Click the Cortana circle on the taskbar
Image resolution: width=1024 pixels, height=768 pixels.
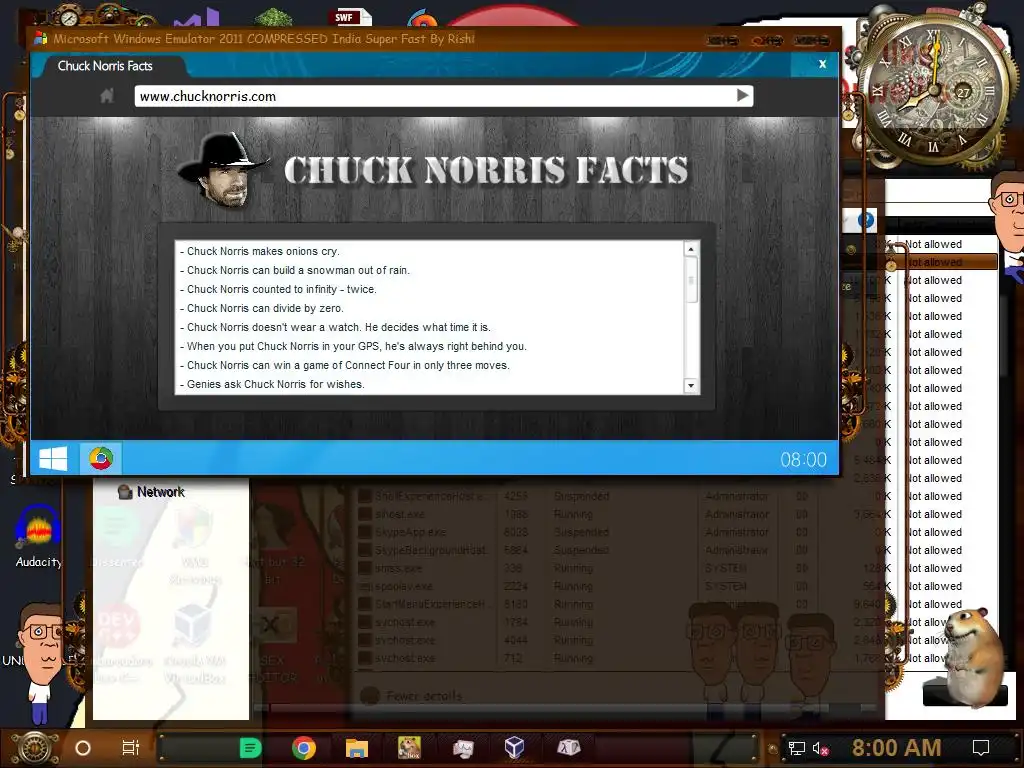click(x=83, y=748)
